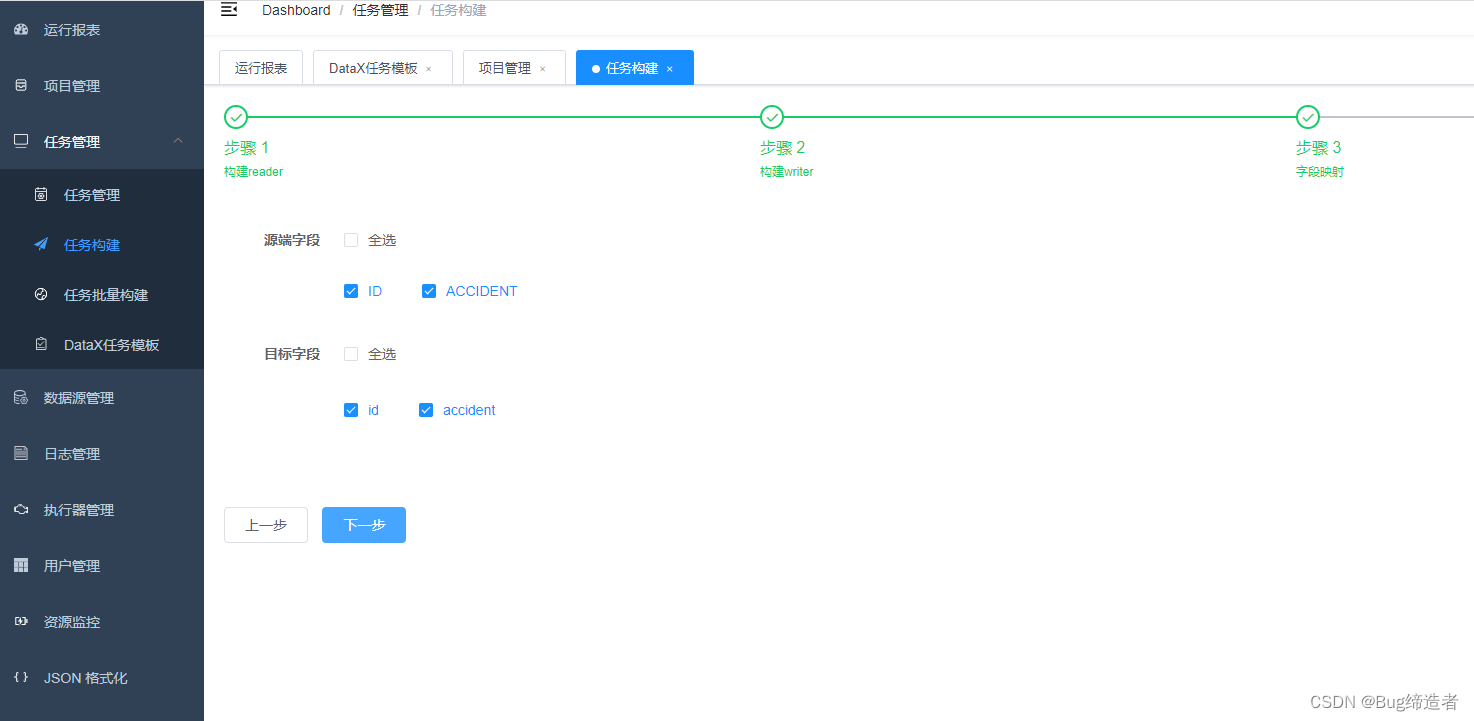Select the 运行报表 chart icon in sidebar
Image resolution: width=1474 pixels, height=721 pixels.
coord(22,29)
